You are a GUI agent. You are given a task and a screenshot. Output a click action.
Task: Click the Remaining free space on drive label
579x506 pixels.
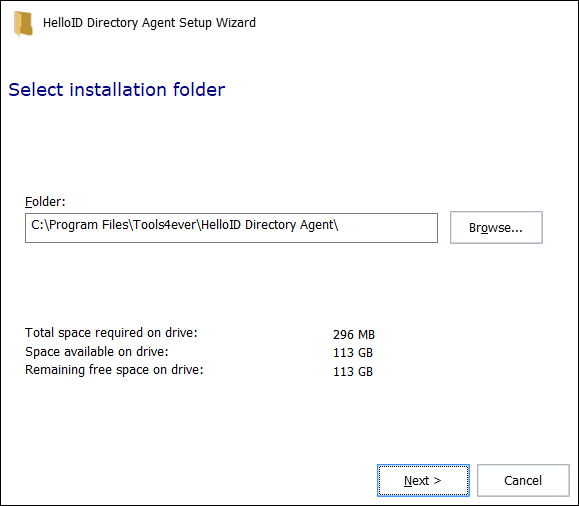point(114,370)
